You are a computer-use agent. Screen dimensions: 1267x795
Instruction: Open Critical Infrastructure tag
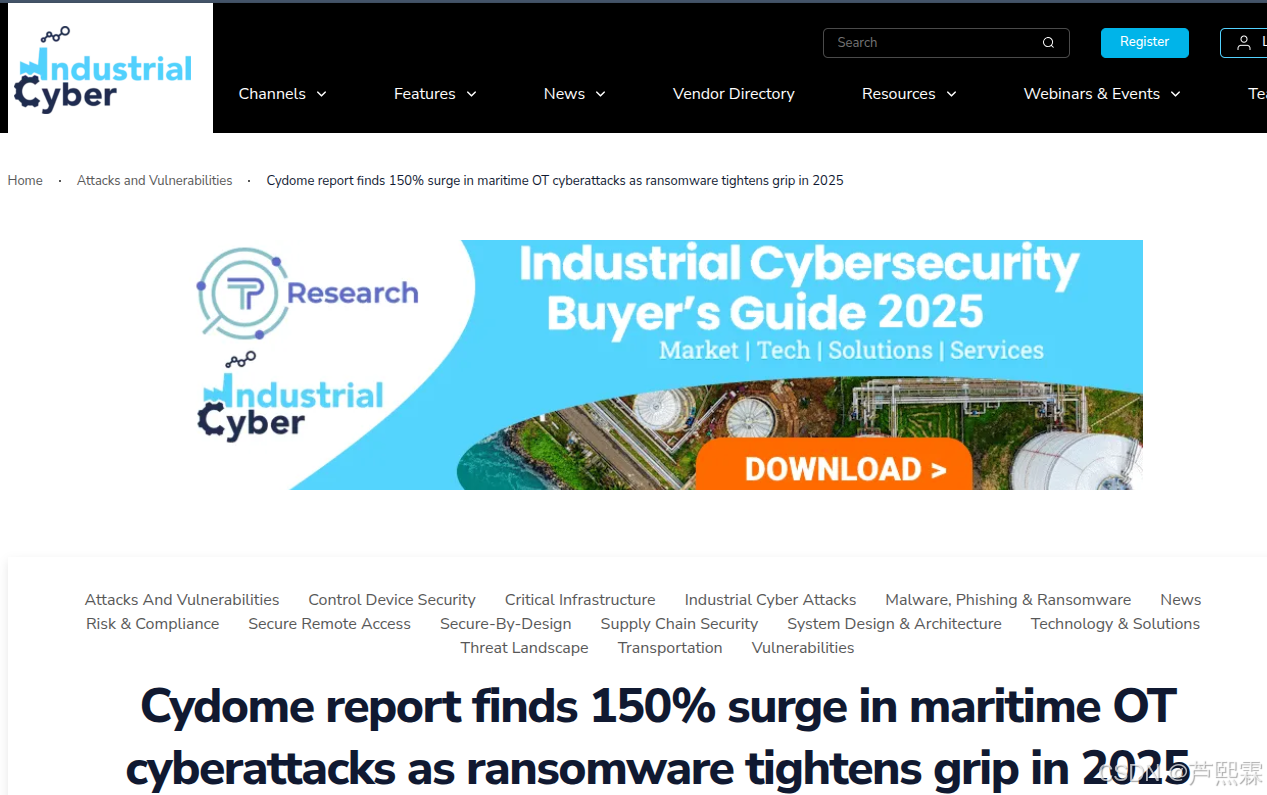pos(580,600)
